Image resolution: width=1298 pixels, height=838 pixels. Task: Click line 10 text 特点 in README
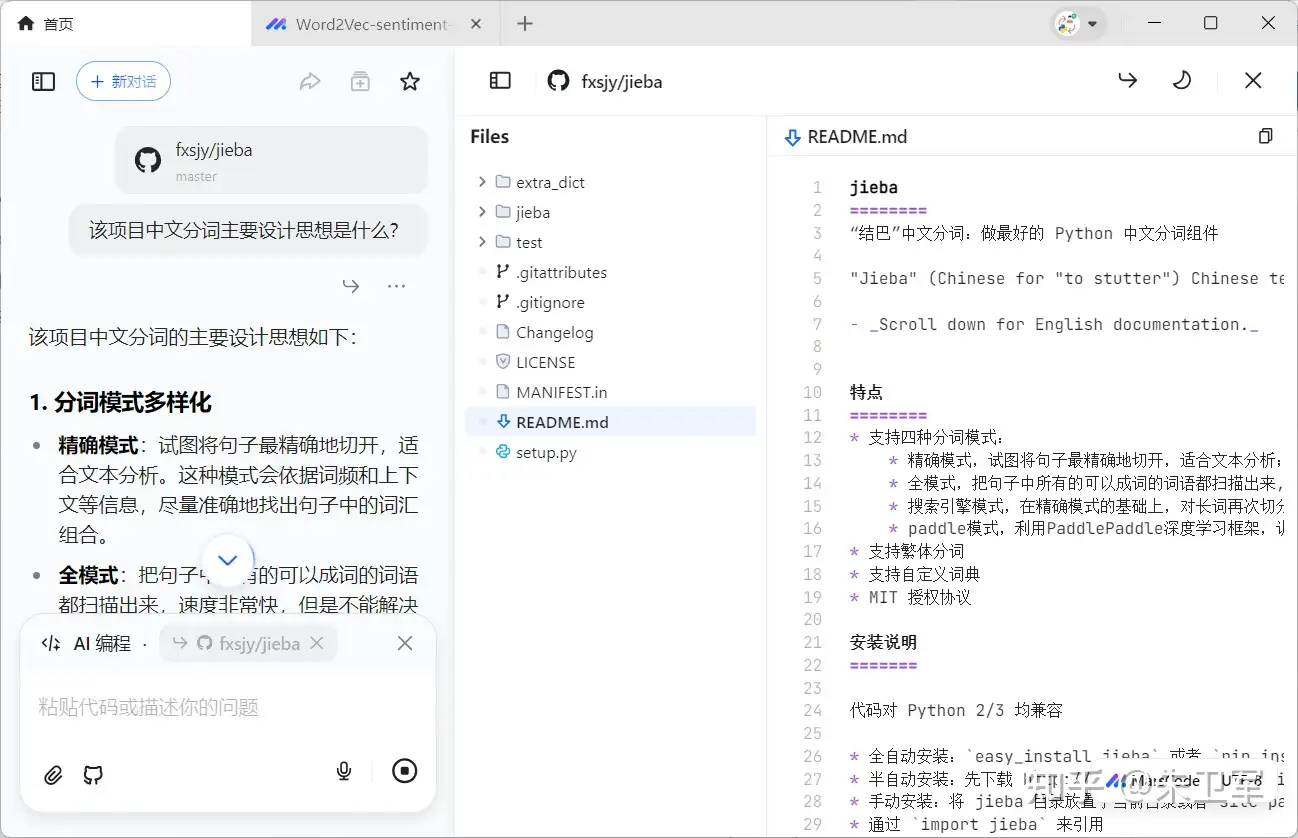coord(866,392)
